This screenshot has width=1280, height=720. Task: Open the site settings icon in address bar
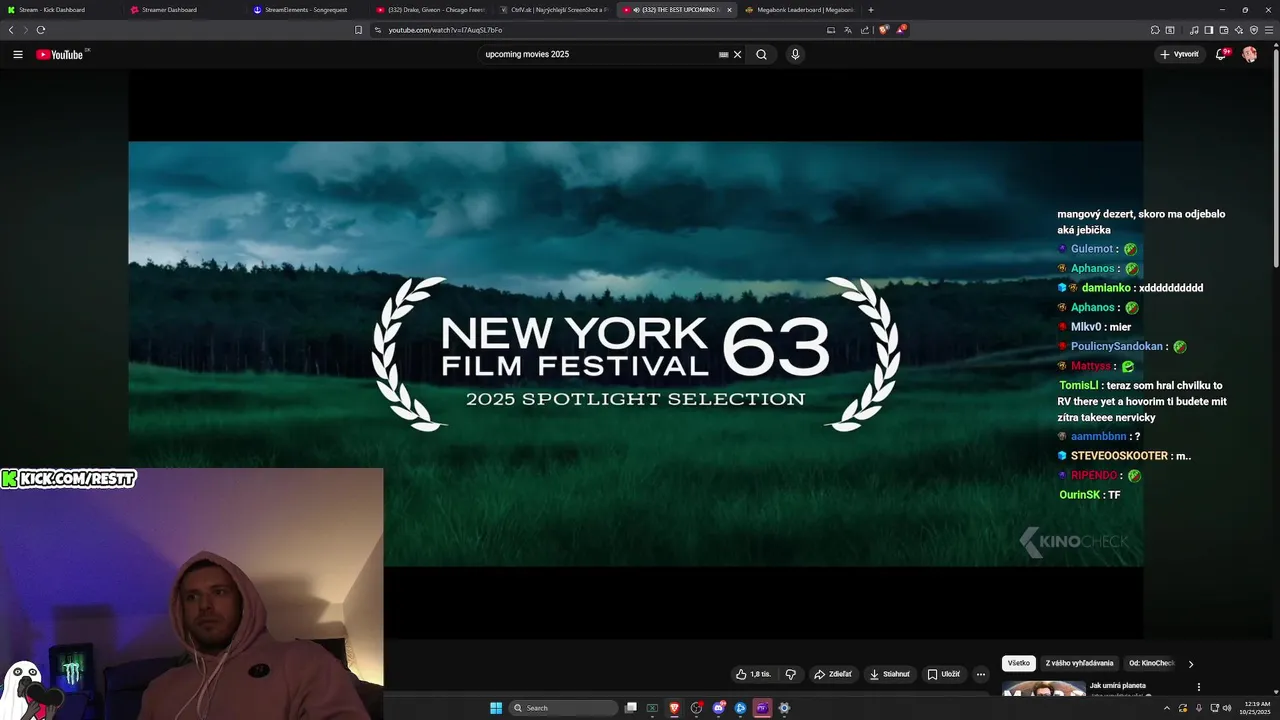(x=378, y=30)
